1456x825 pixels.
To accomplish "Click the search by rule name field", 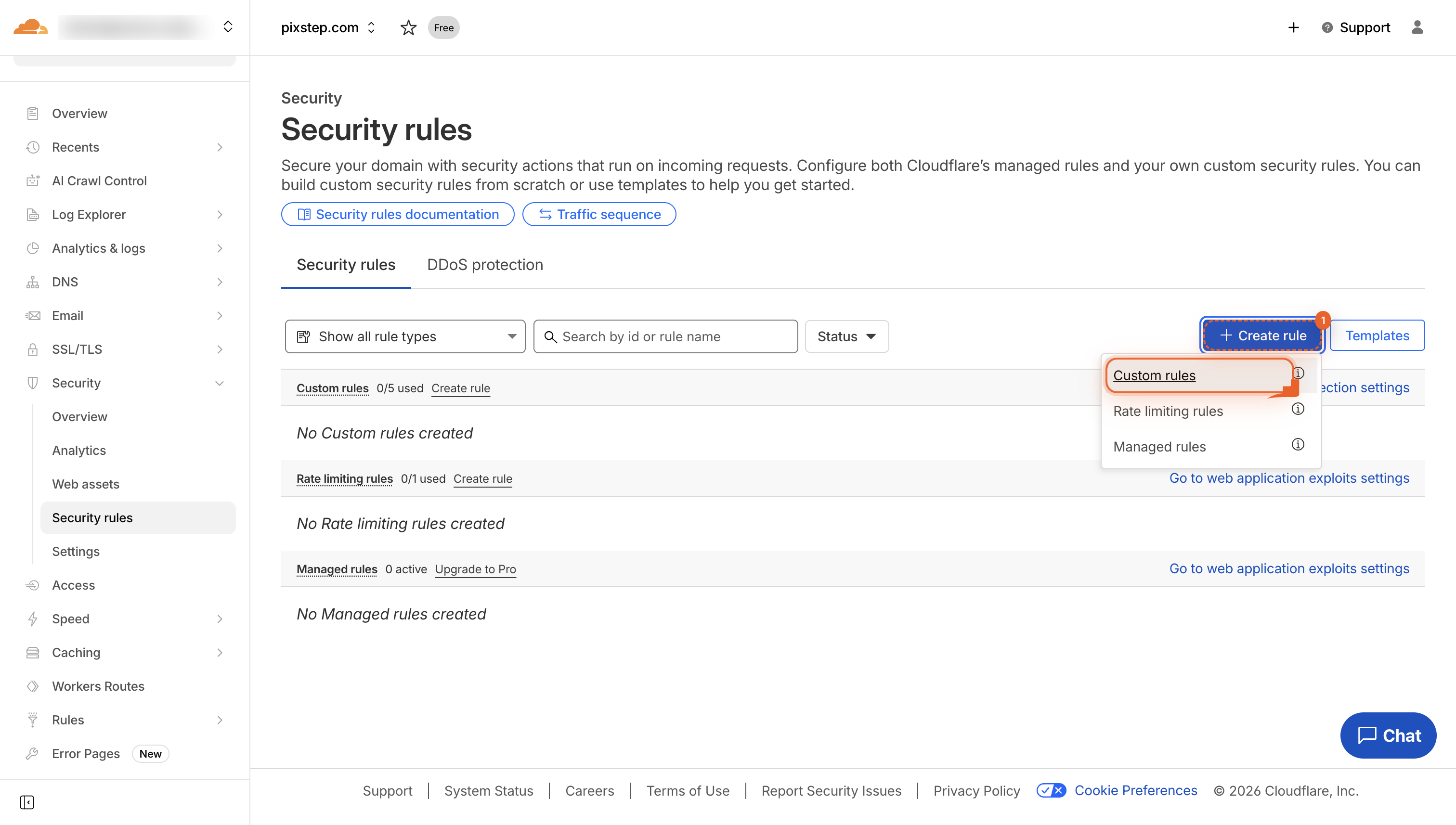I will pyautogui.click(x=666, y=336).
